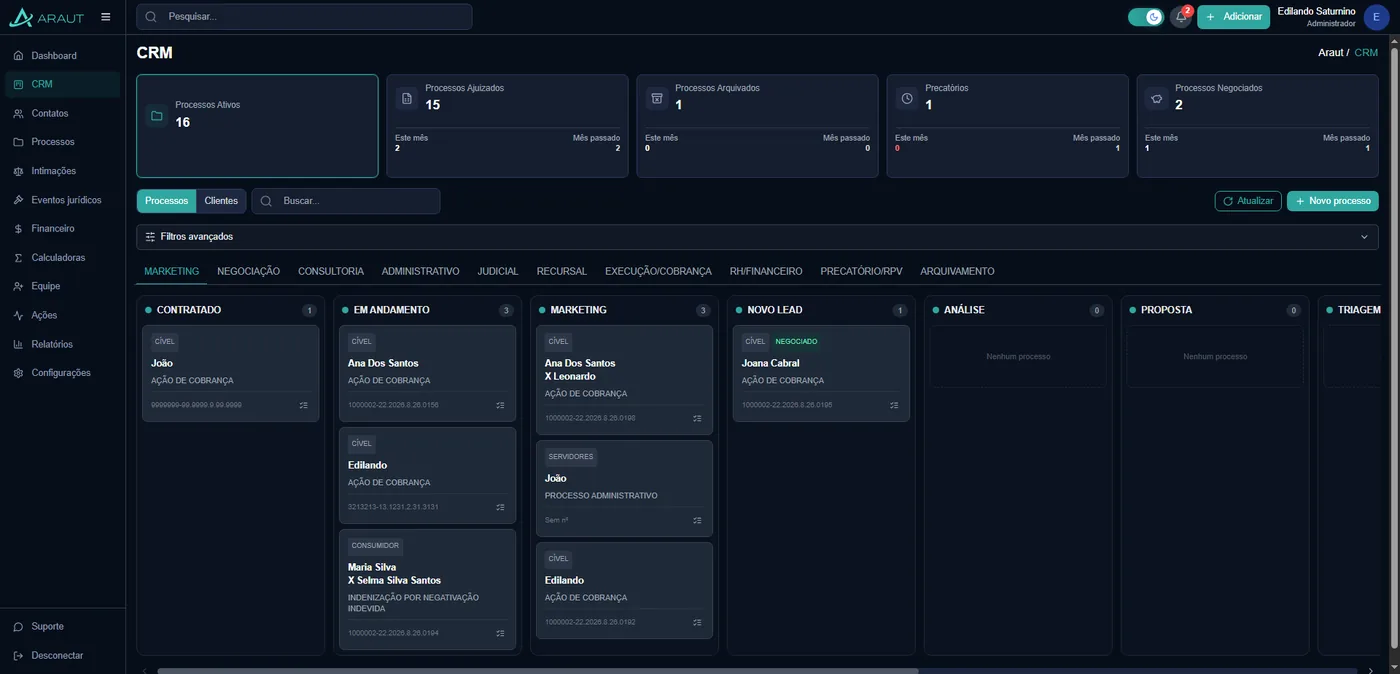Image resolution: width=1400 pixels, height=674 pixels.
Task: Select the NEGOCIAÇÃO tab
Action: tap(249, 271)
